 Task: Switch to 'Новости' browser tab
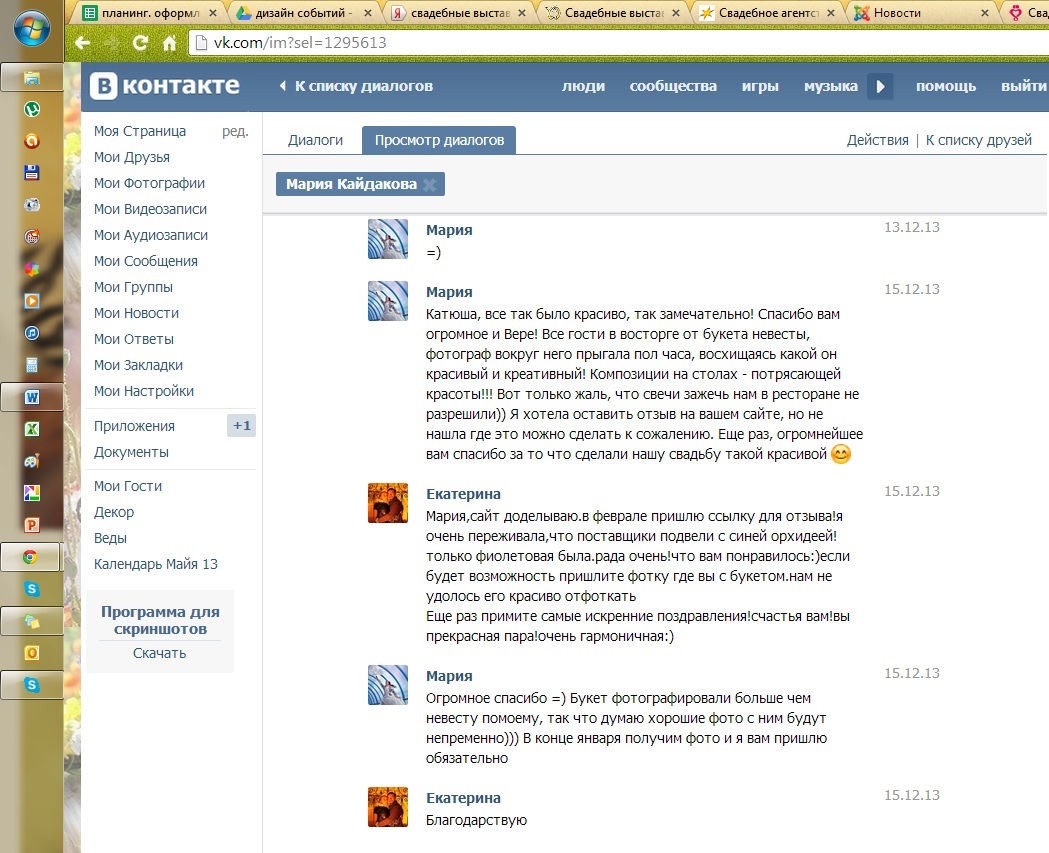pos(922,13)
